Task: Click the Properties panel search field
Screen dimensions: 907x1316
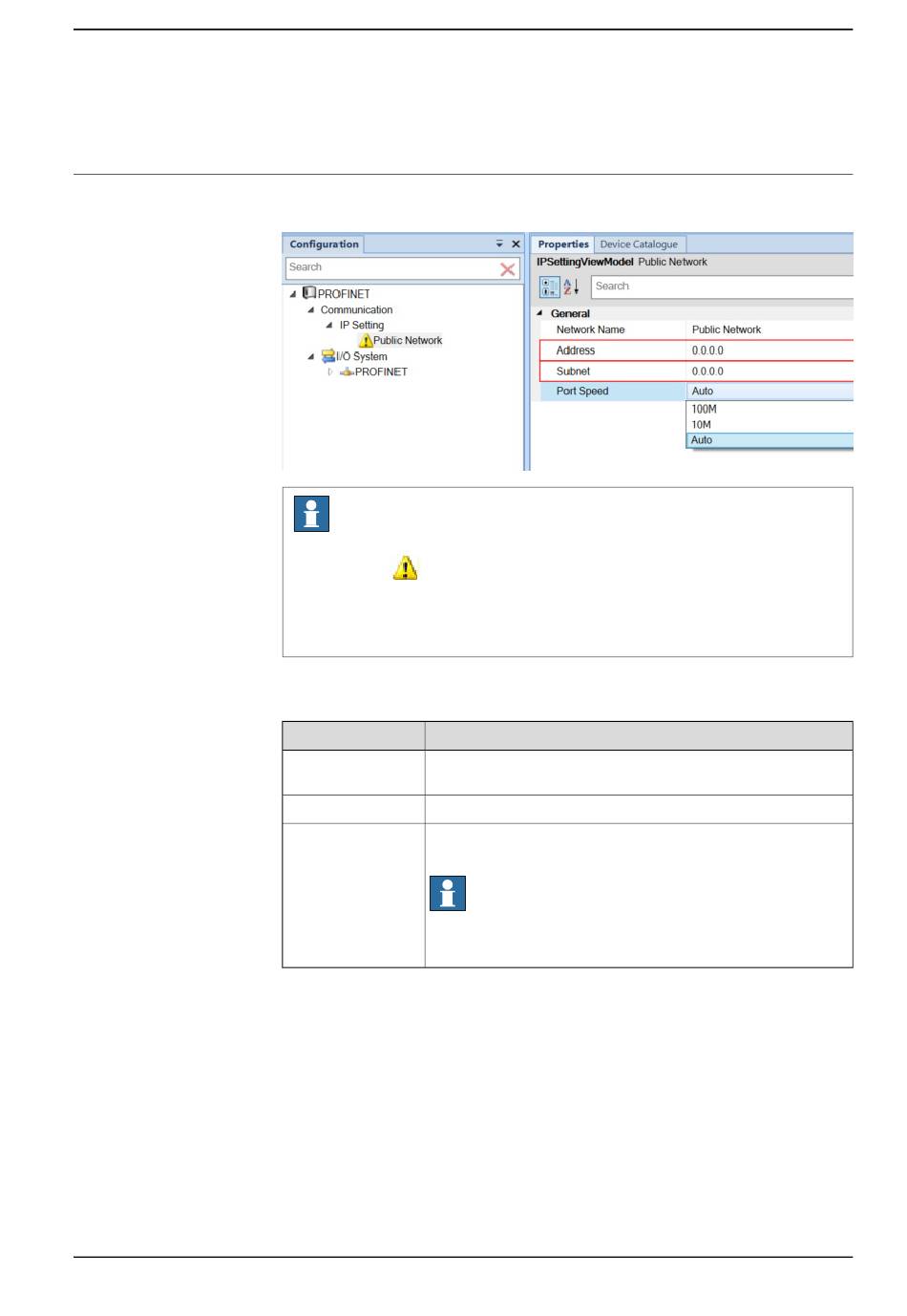Action: click(x=722, y=287)
